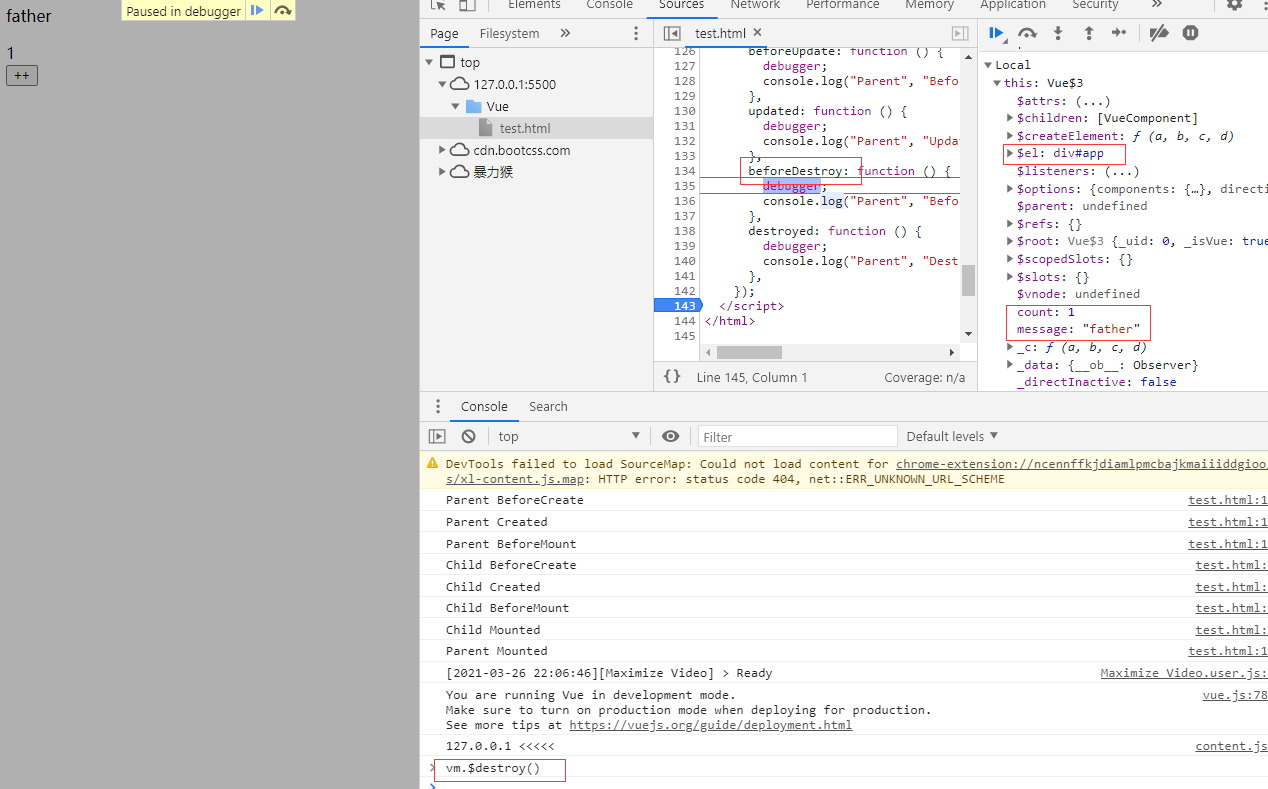
Task: Open the vuejs.org deployment guide link
Action: [x=710, y=725]
